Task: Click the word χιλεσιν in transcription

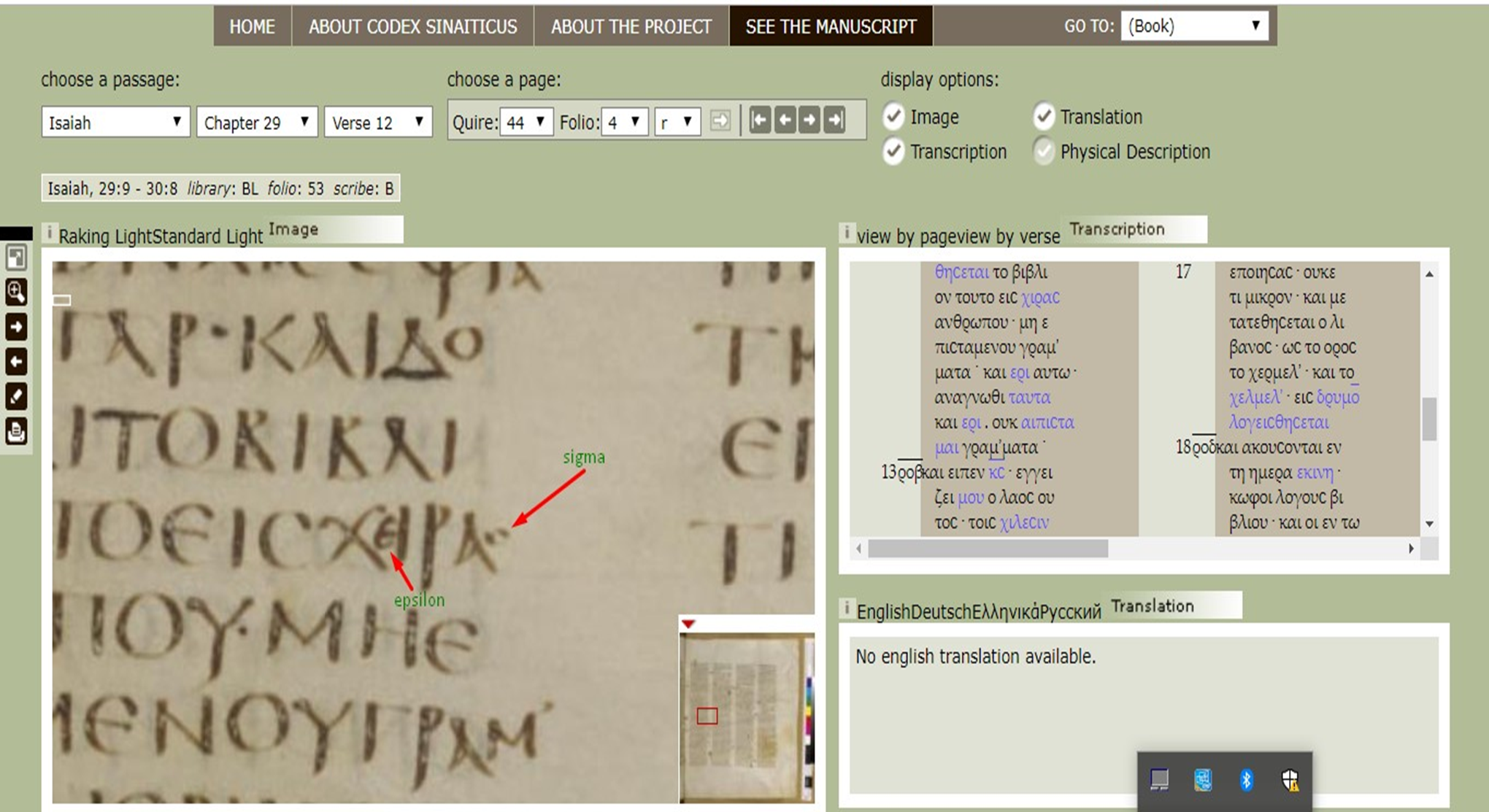Action: point(1025,522)
